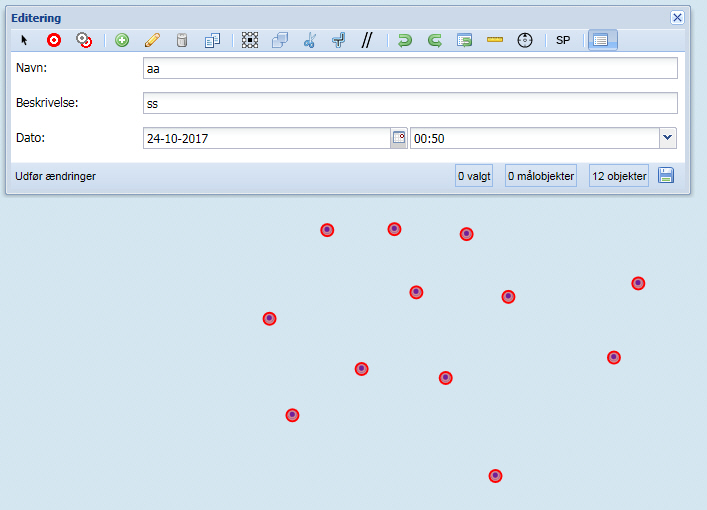The image size is (707, 510).
Task: Select the yellow ruler measure tool
Action: click(x=495, y=40)
